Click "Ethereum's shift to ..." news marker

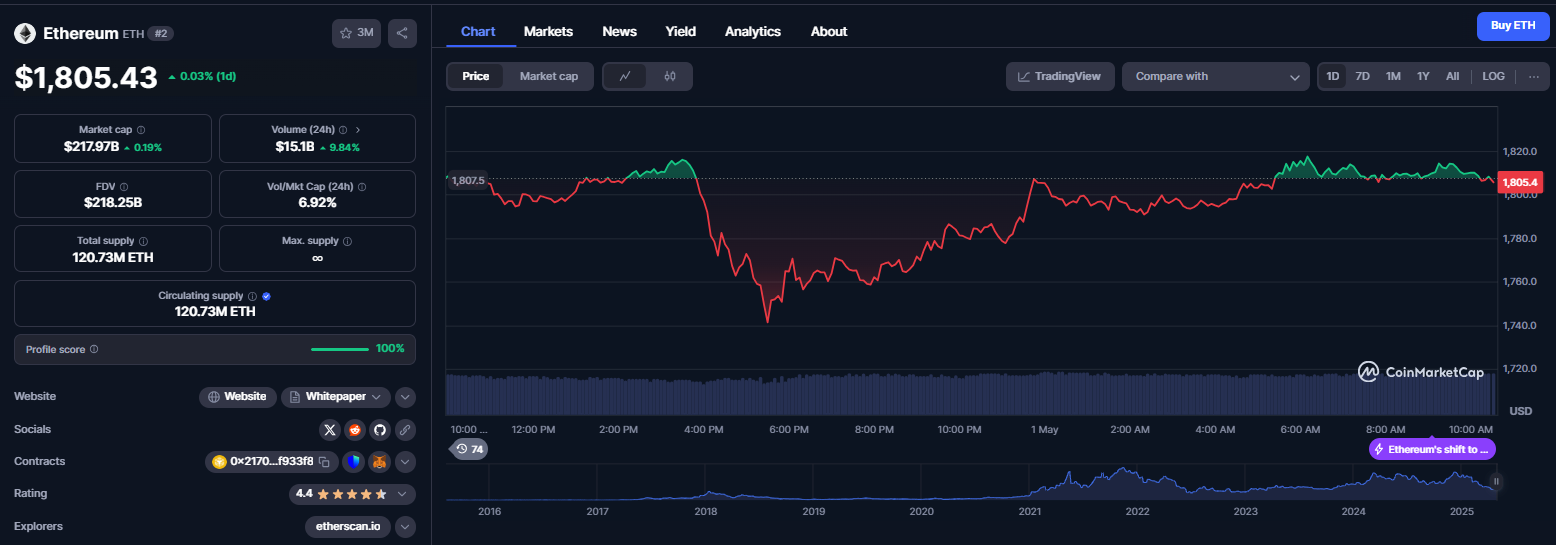1432,449
